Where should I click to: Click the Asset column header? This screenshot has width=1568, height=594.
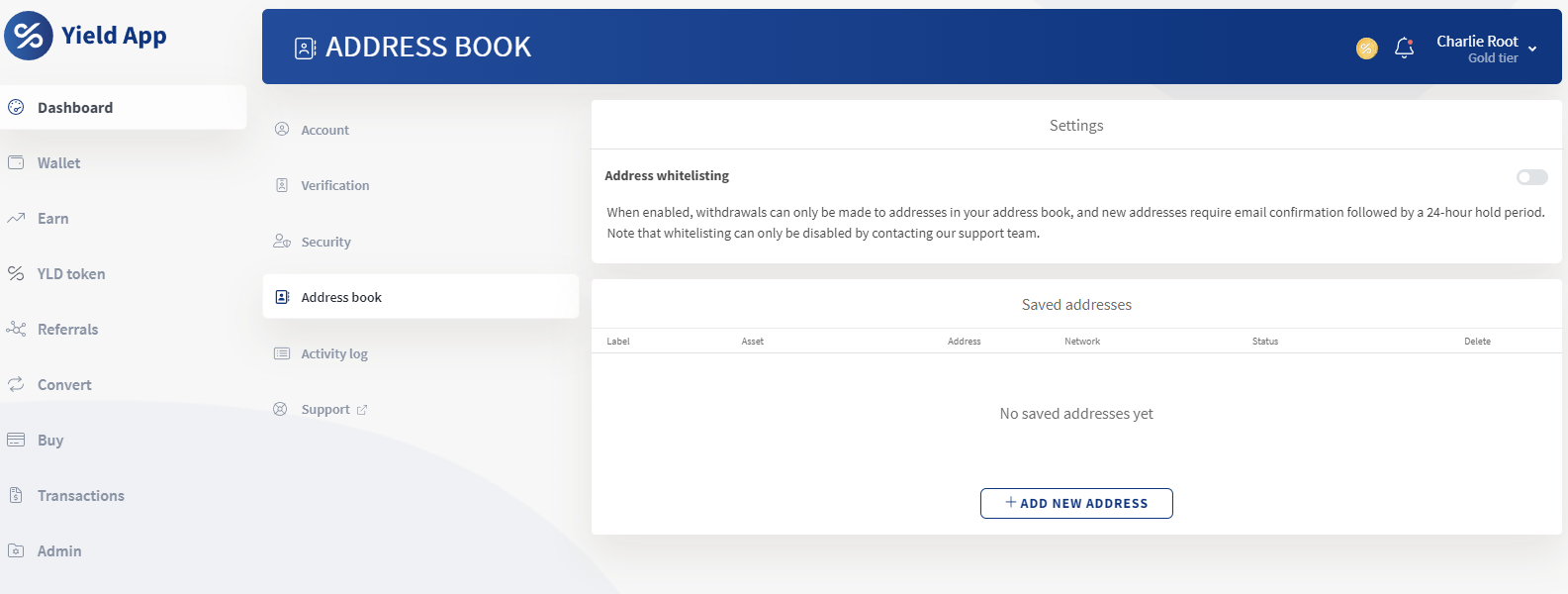[x=753, y=342]
